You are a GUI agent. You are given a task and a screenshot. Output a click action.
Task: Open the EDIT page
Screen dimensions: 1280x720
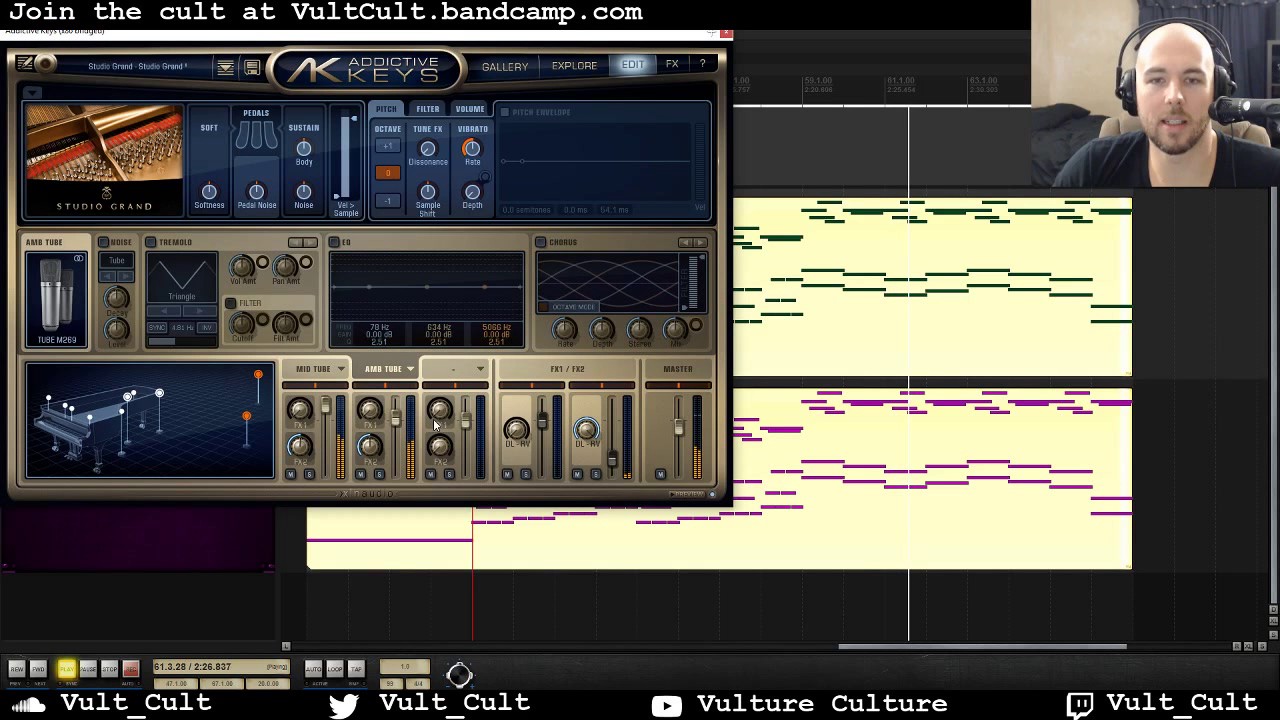click(x=633, y=65)
